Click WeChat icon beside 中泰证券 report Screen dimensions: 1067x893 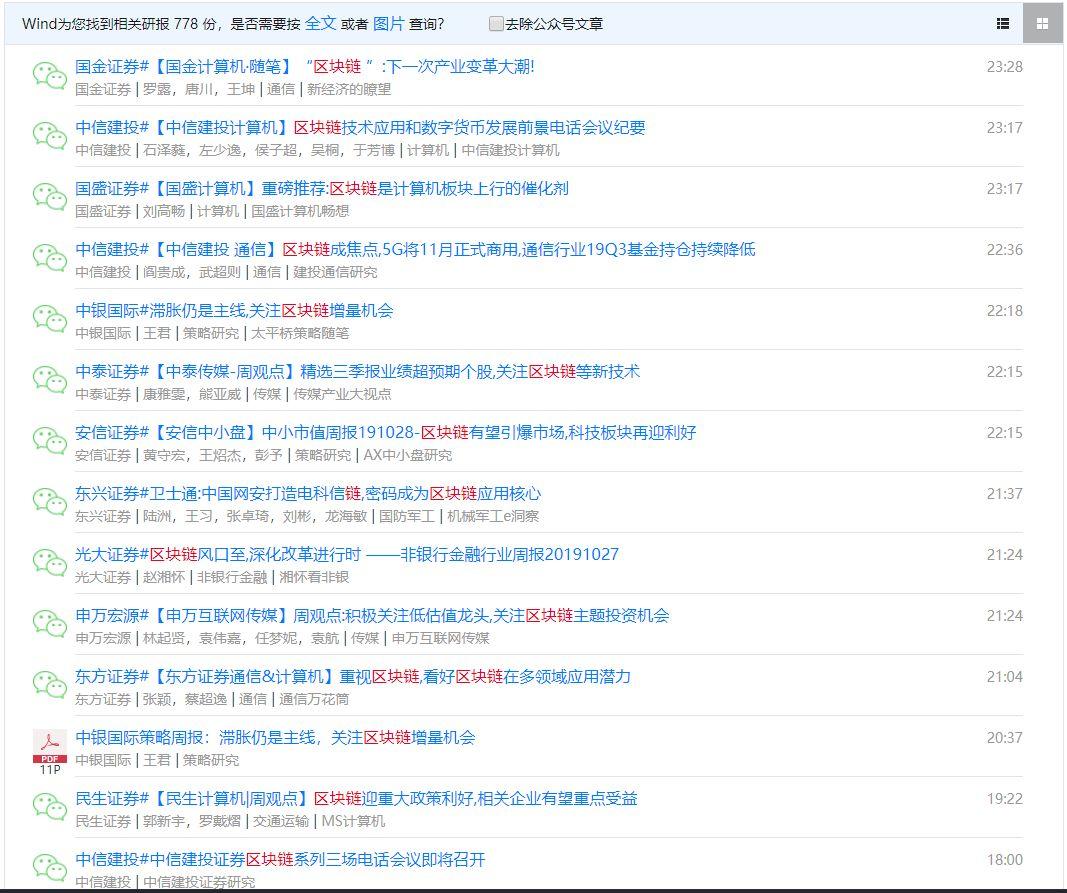tap(50, 380)
